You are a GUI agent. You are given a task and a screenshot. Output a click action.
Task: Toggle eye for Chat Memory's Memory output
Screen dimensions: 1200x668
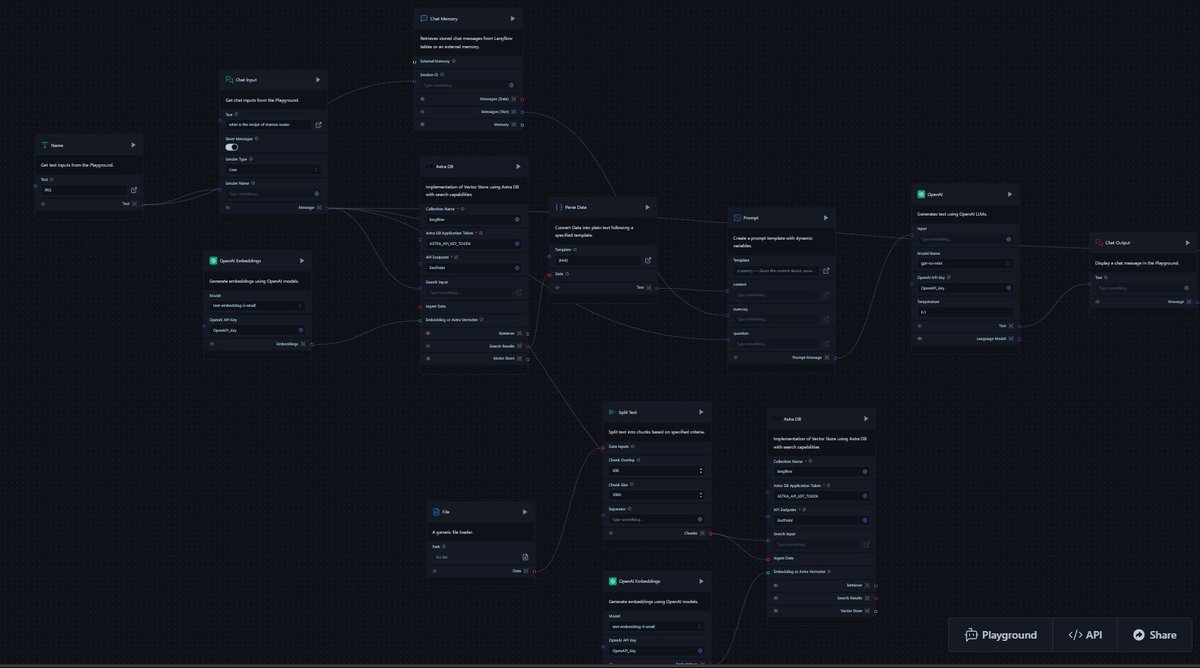click(x=422, y=124)
